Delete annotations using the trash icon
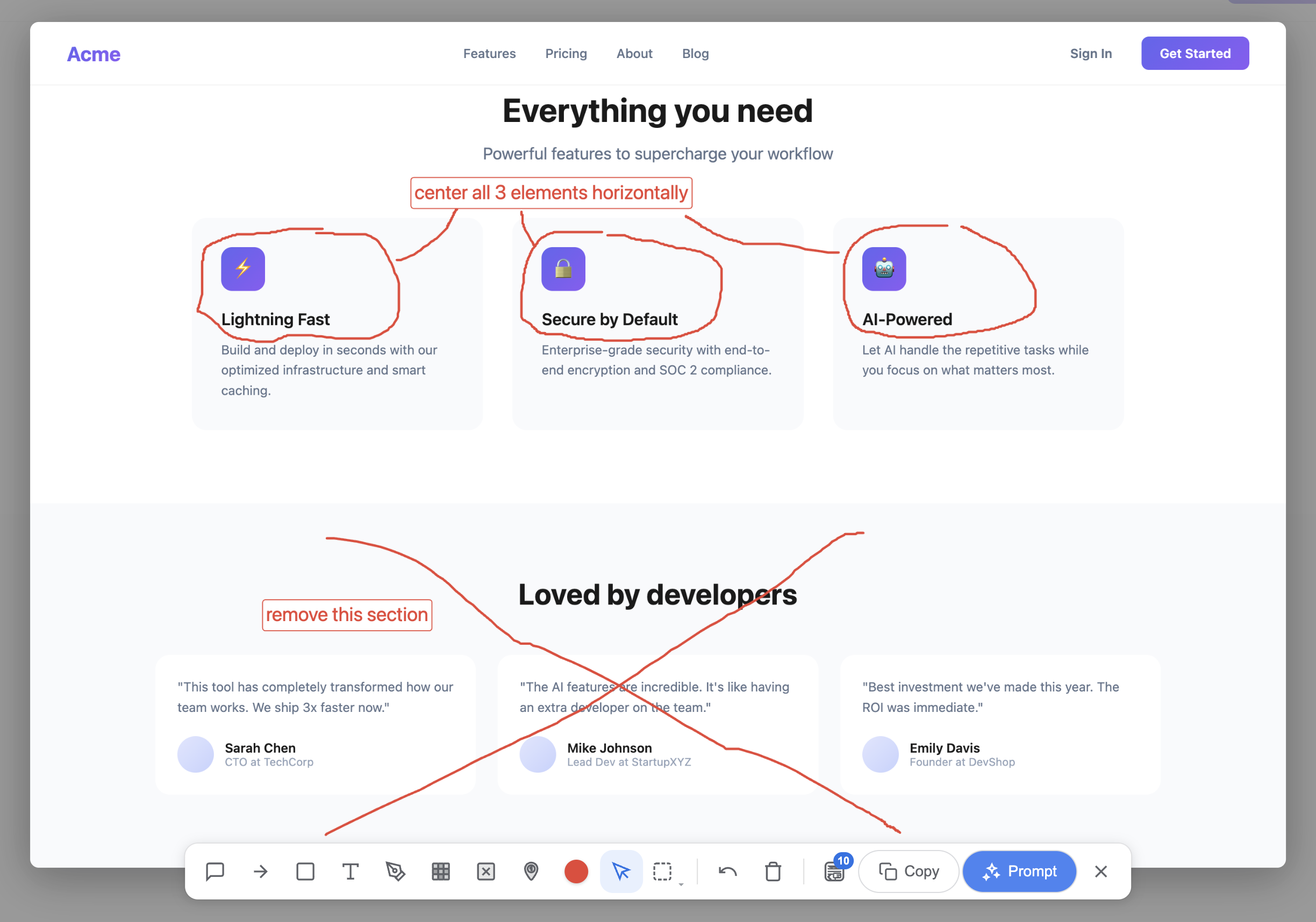 point(773,871)
